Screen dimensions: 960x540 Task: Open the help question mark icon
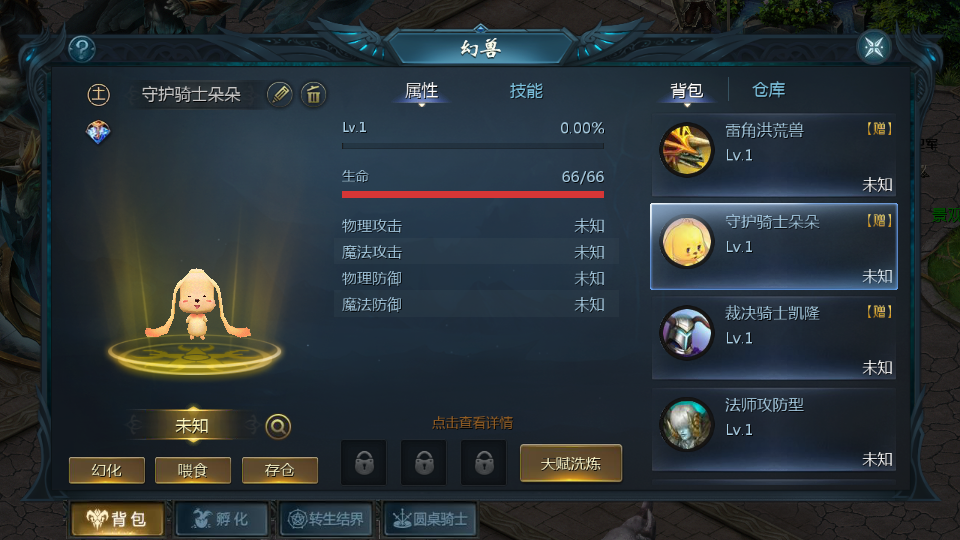82,49
